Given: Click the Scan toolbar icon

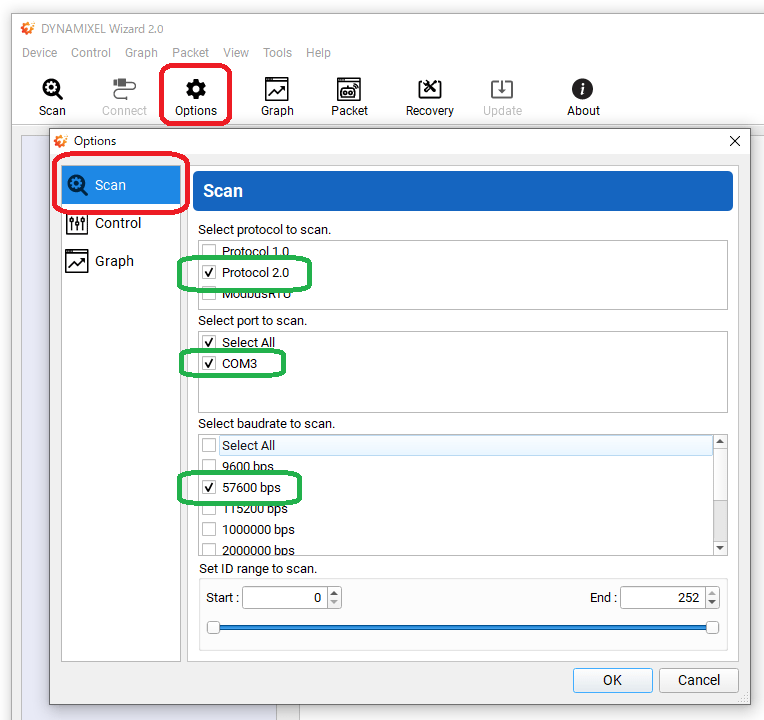Looking at the screenshot, I should (x=52, y=97).
